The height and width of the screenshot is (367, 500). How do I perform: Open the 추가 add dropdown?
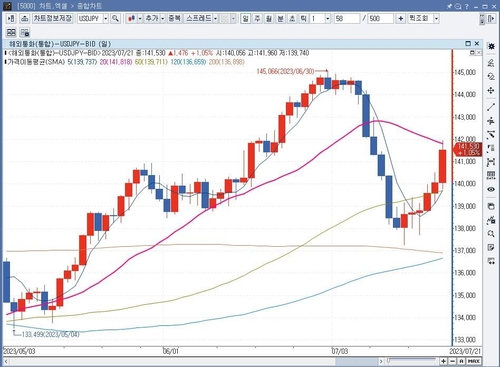click(163, 18)
